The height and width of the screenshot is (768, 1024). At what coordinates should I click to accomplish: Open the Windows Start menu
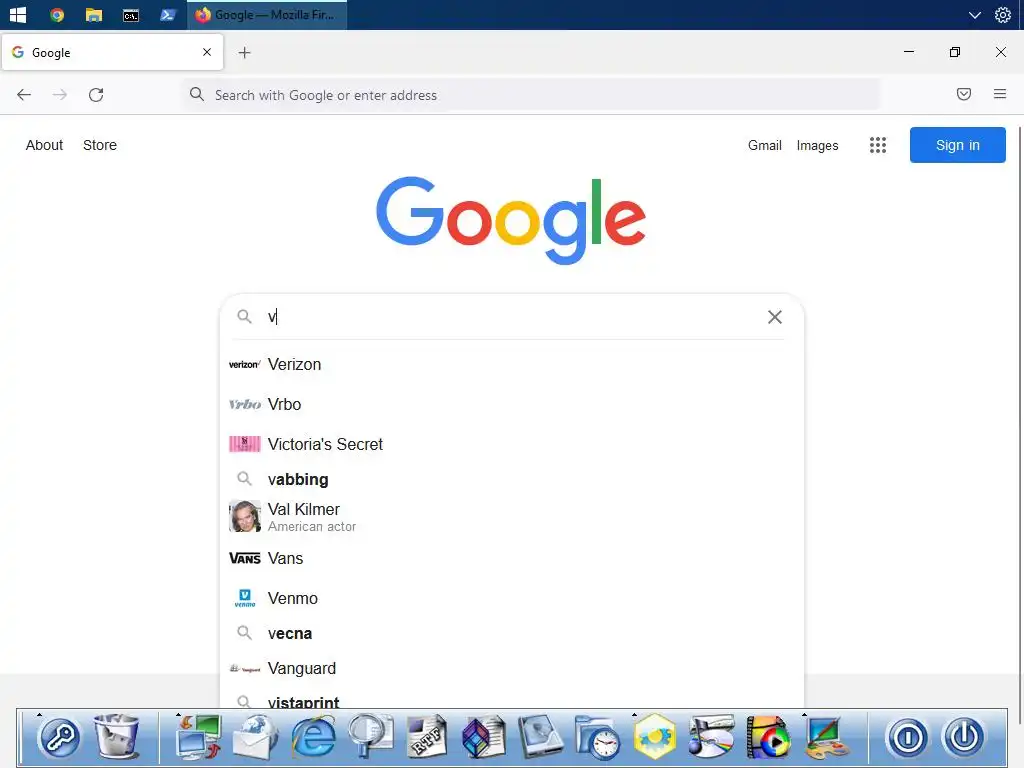18,14
